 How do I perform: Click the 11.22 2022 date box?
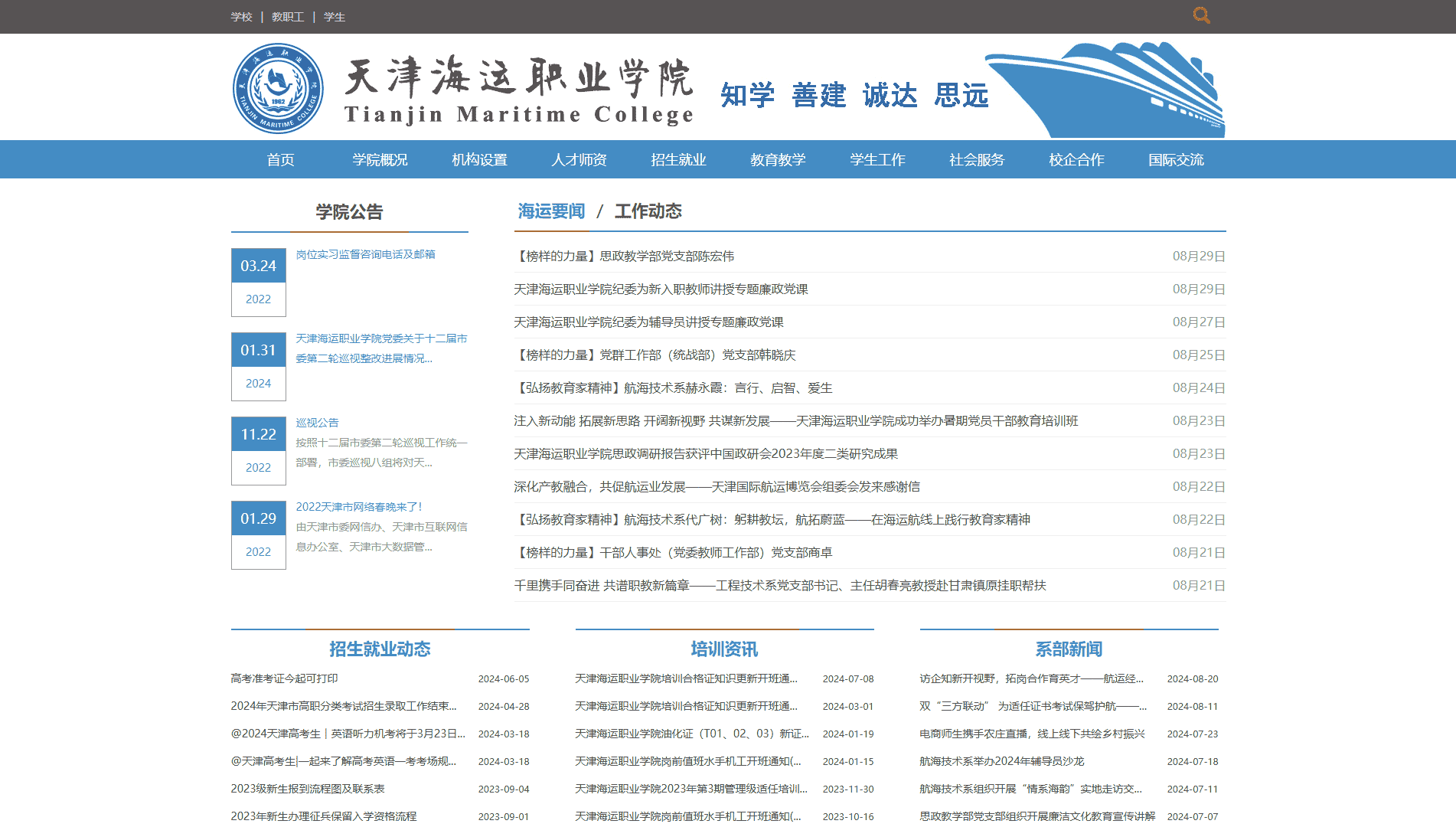tap(259, 450)
